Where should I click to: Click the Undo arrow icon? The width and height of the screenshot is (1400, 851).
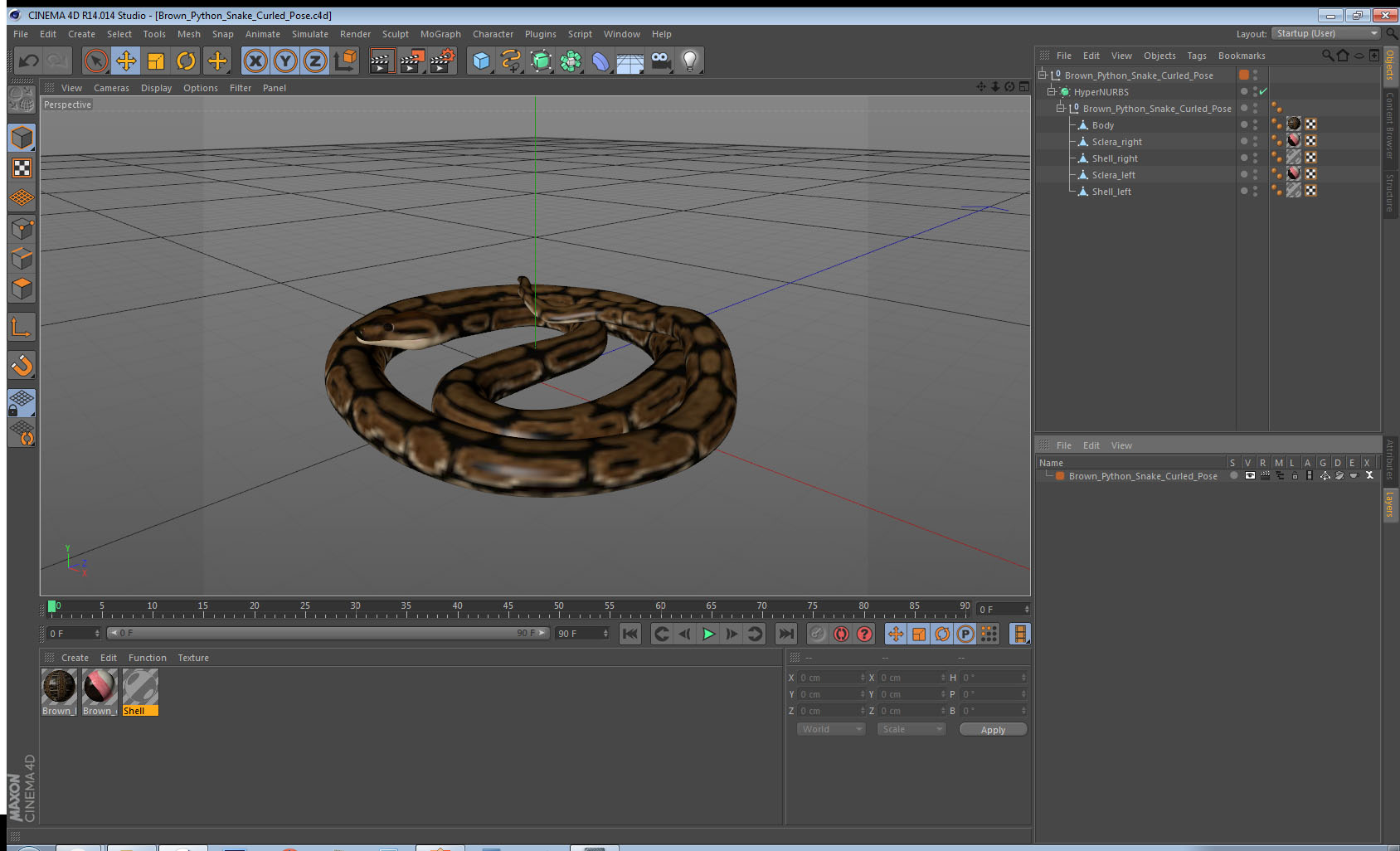click(29, 61)
